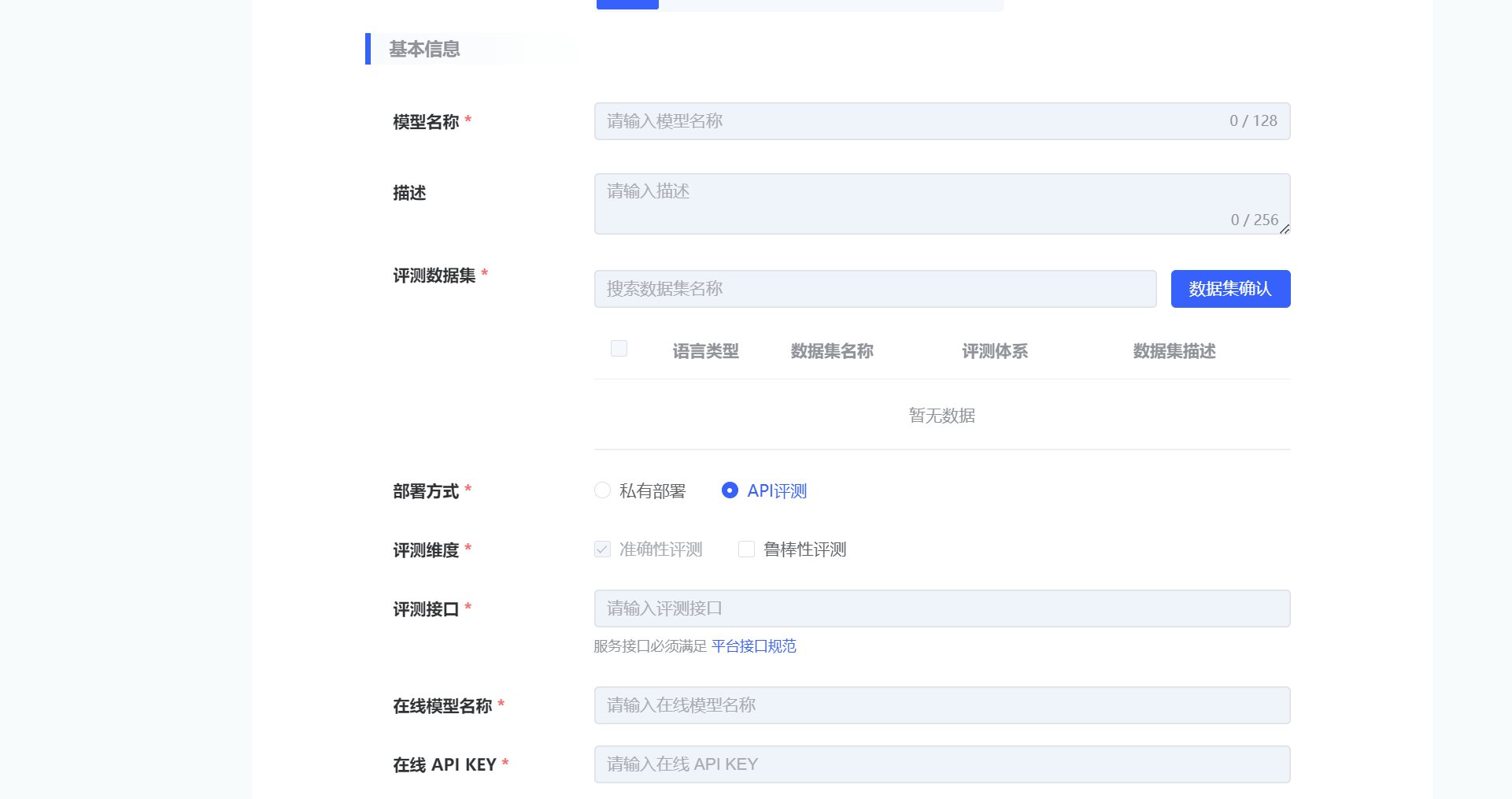The width and height of the screenshot is (1512, 799).
Task: Select the 私有部署 radio option
Action: pyautogui.click(x=603, y=490)
